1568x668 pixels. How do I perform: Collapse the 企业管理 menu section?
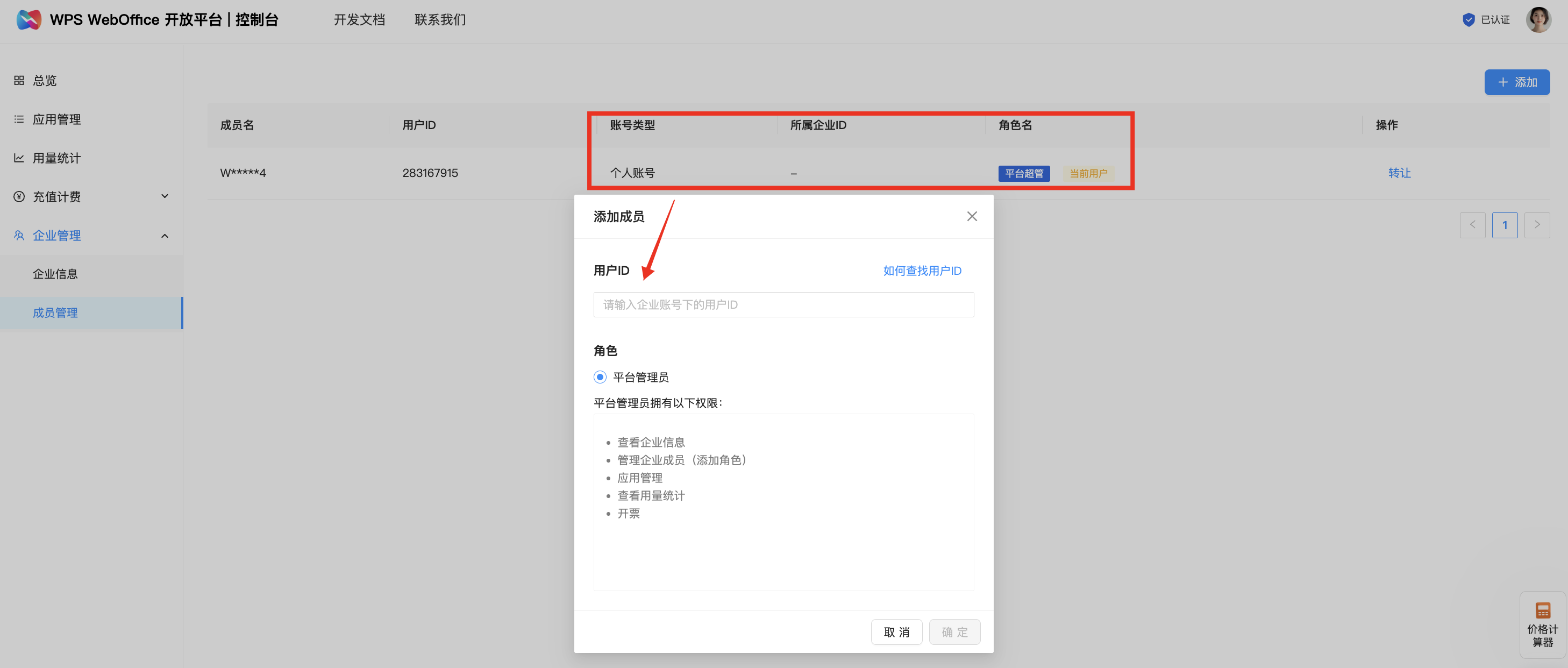pos(165,235)
